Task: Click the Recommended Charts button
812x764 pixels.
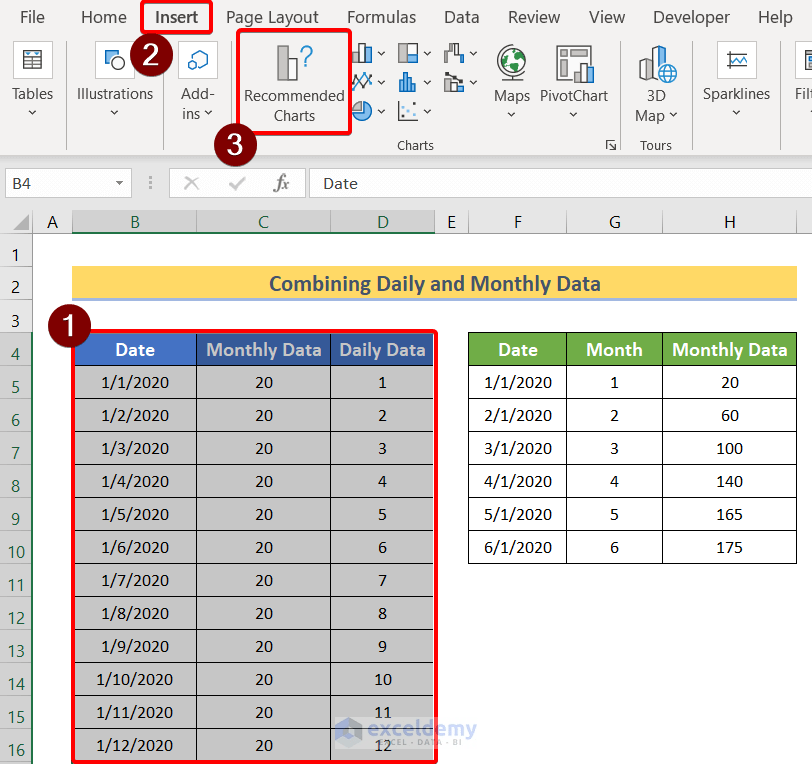Action: coord(293,82)
